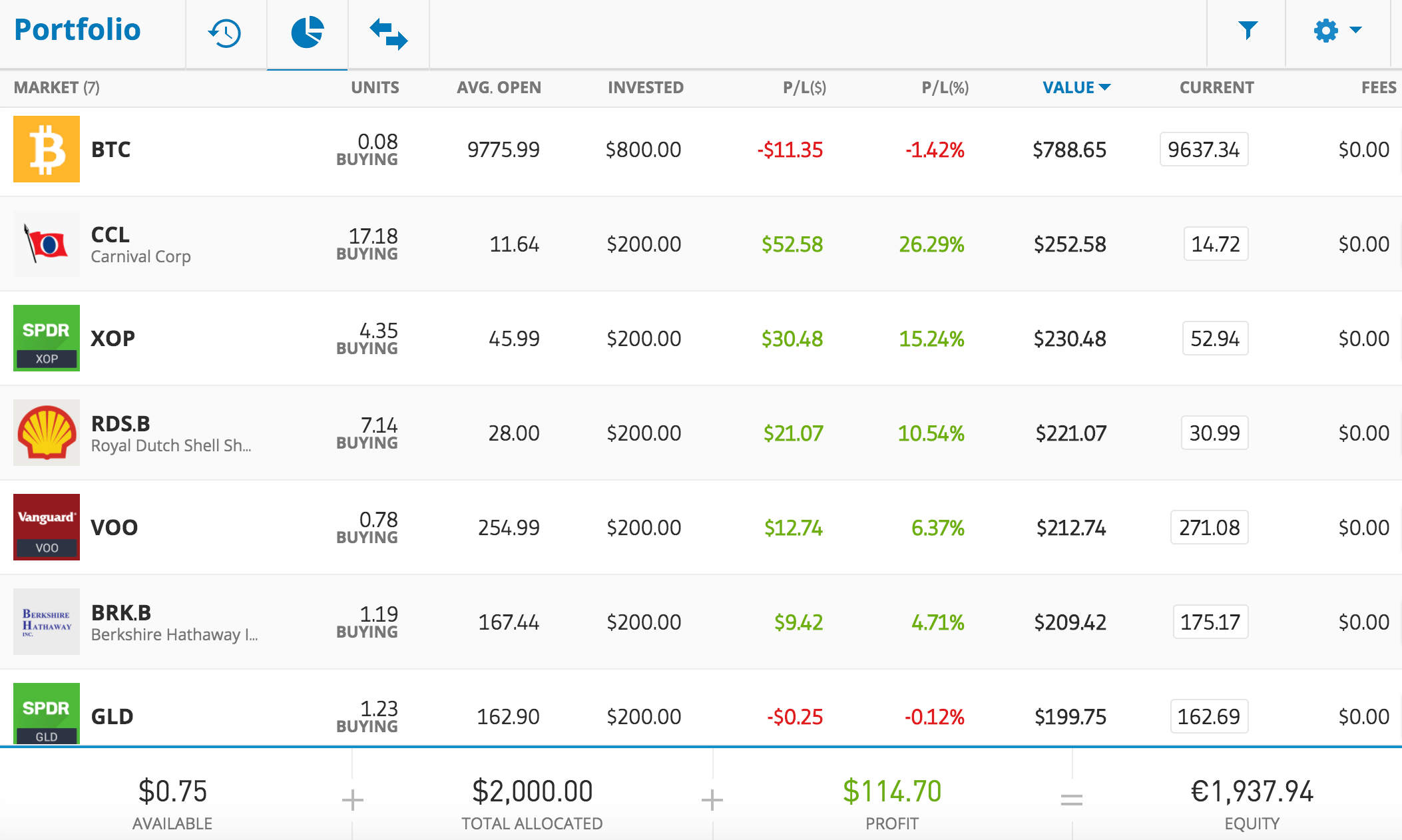Click the Bitcoin logo icon
Image resolution: width=1402 pixels, height=840 pixels.
click(47, 149)
